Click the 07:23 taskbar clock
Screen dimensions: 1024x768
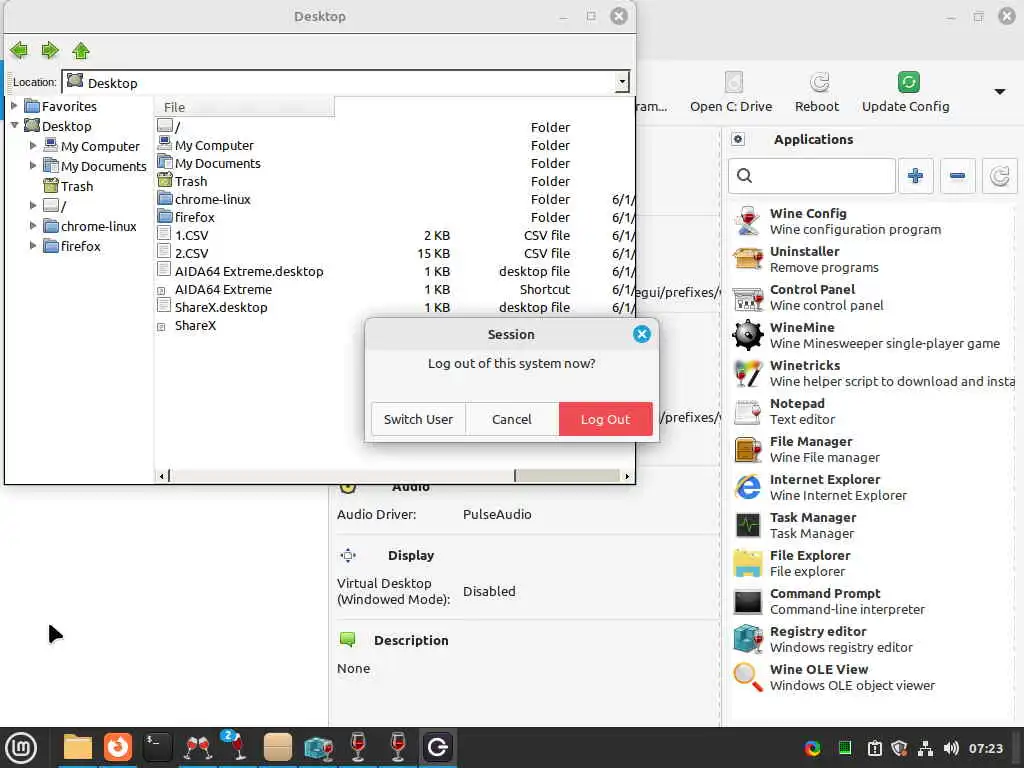pos(985,748)
